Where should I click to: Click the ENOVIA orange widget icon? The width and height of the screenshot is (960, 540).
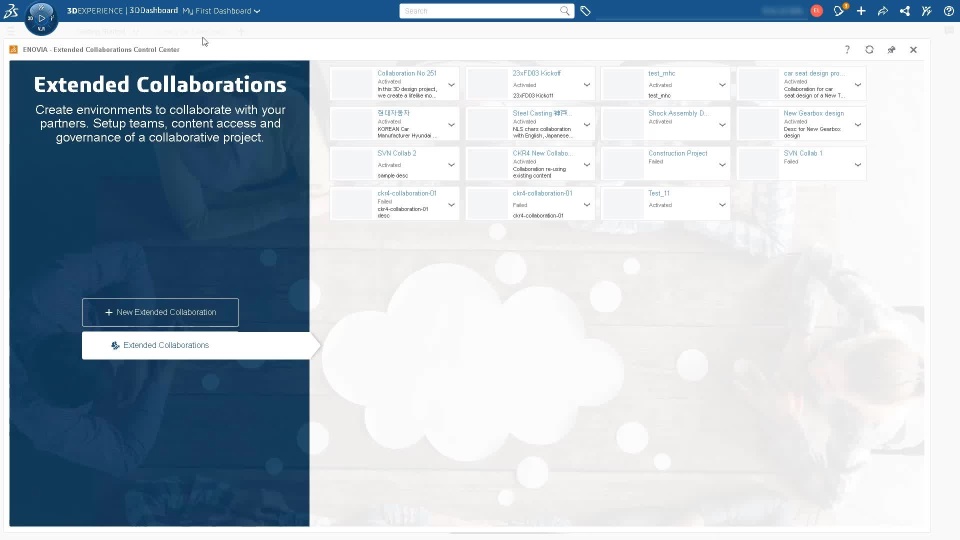point(13,50)
